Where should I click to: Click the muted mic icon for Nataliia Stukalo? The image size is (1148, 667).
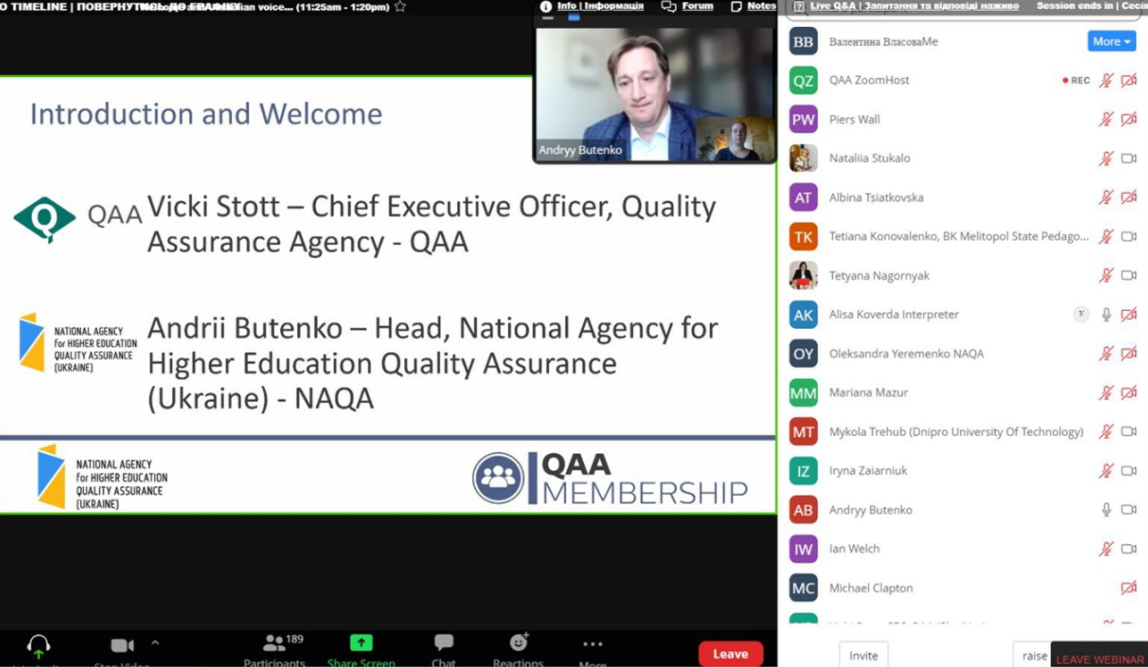(1106, 158)
